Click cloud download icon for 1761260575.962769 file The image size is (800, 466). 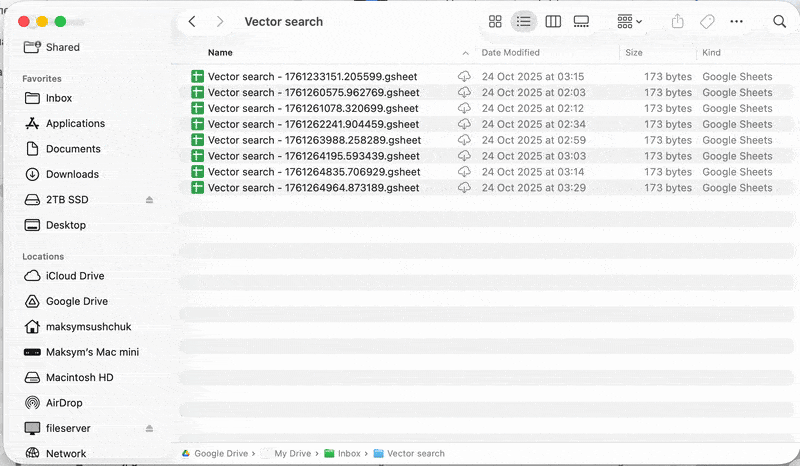point(464,92)
